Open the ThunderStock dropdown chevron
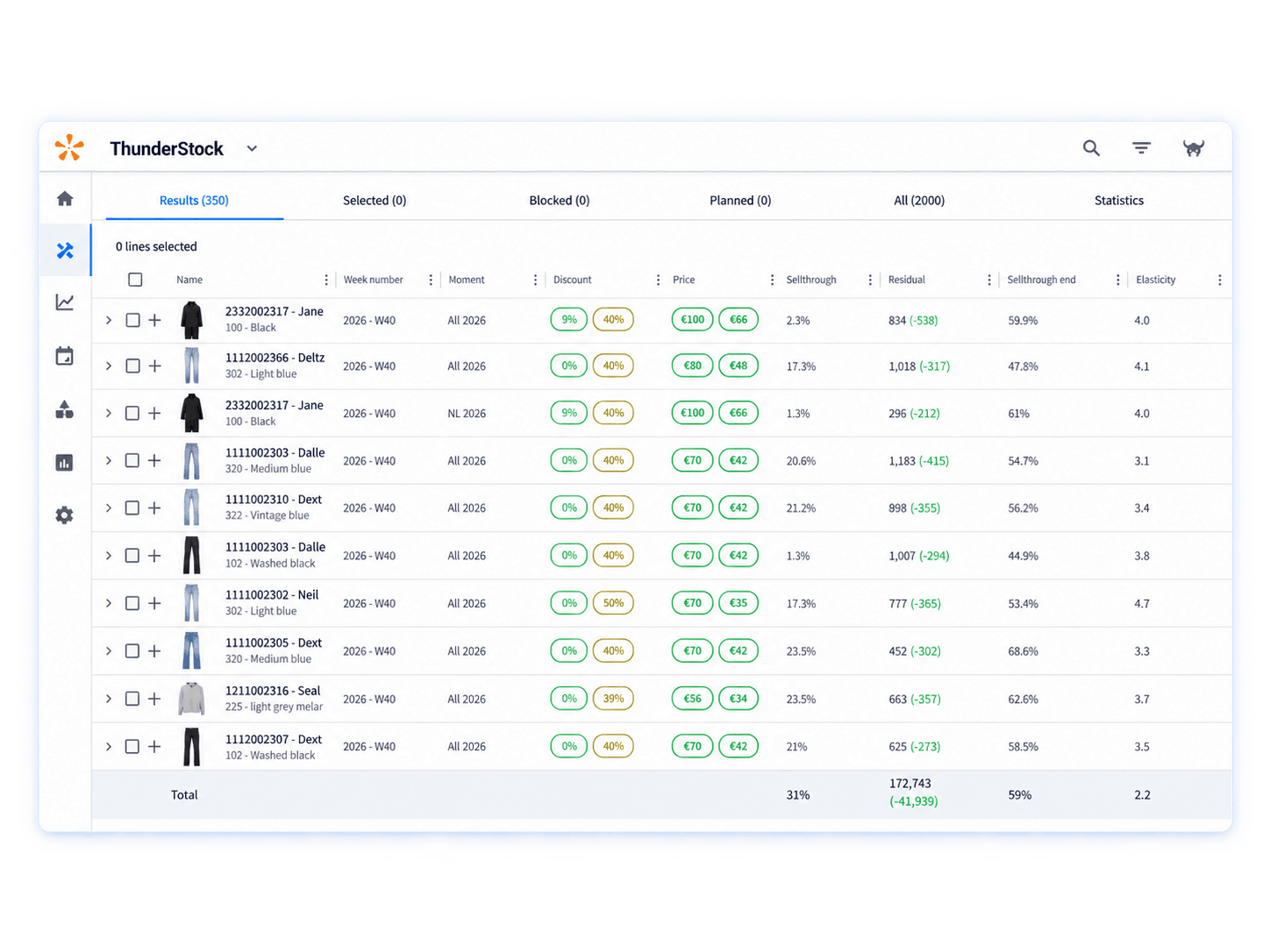The image size is (1270, 952). point(252,148)
